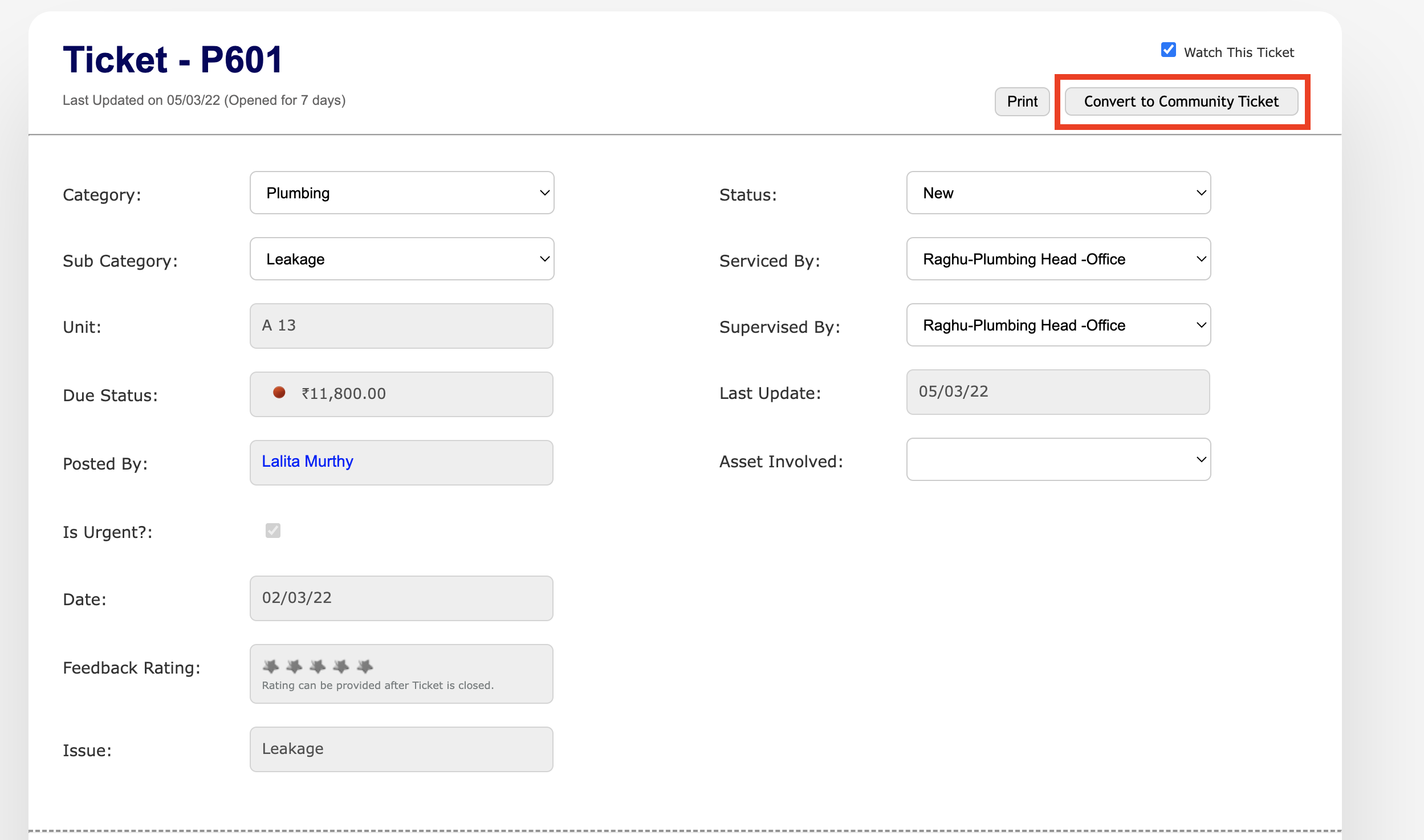Click the rating note about closed ticket
Image resolution: width=1424 pixels, height=840 pixels.
click(x=377, y=686)
